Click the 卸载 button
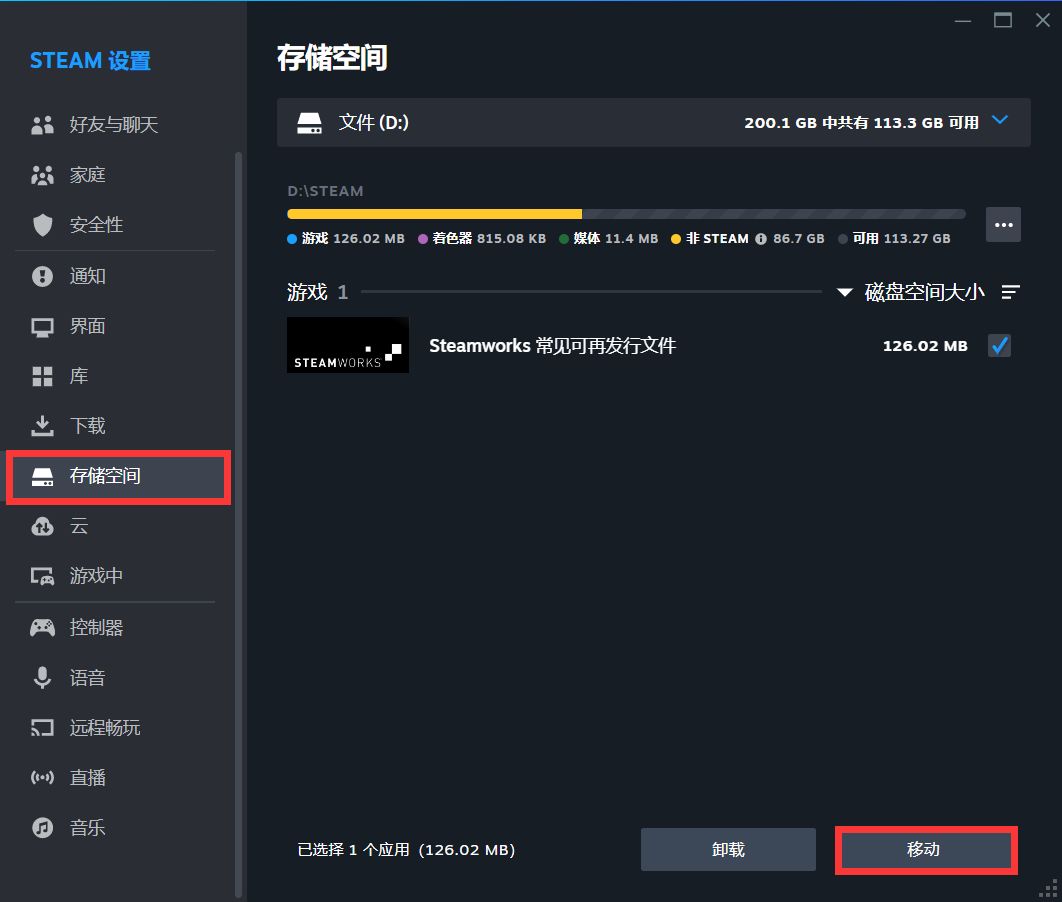This screenshot has width=1062, height=902. 728,849
